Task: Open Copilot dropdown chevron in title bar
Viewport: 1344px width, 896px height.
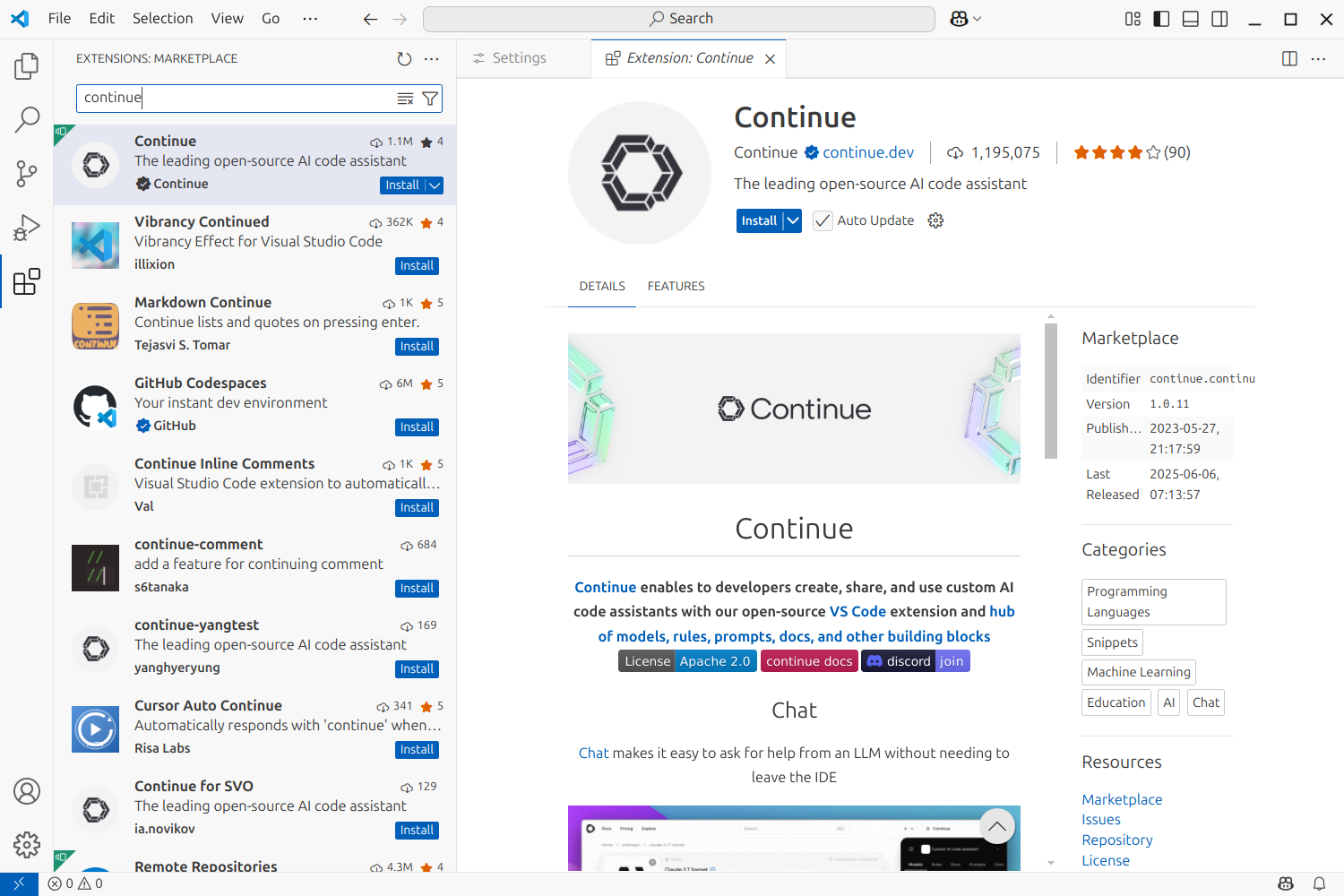Action: (978, 19)
